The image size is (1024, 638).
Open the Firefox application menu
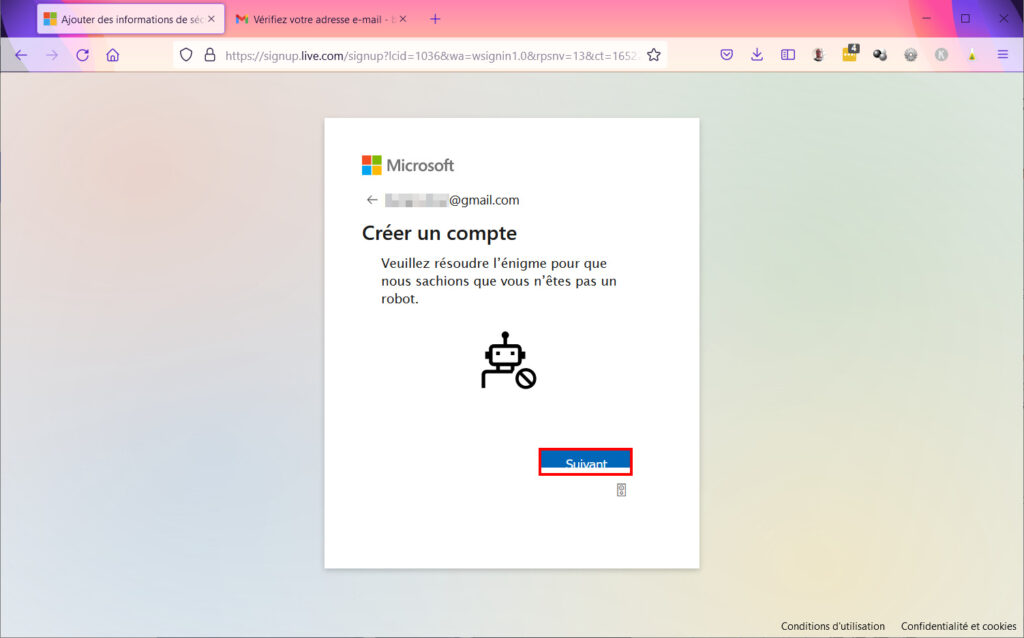coord(1003,56)
